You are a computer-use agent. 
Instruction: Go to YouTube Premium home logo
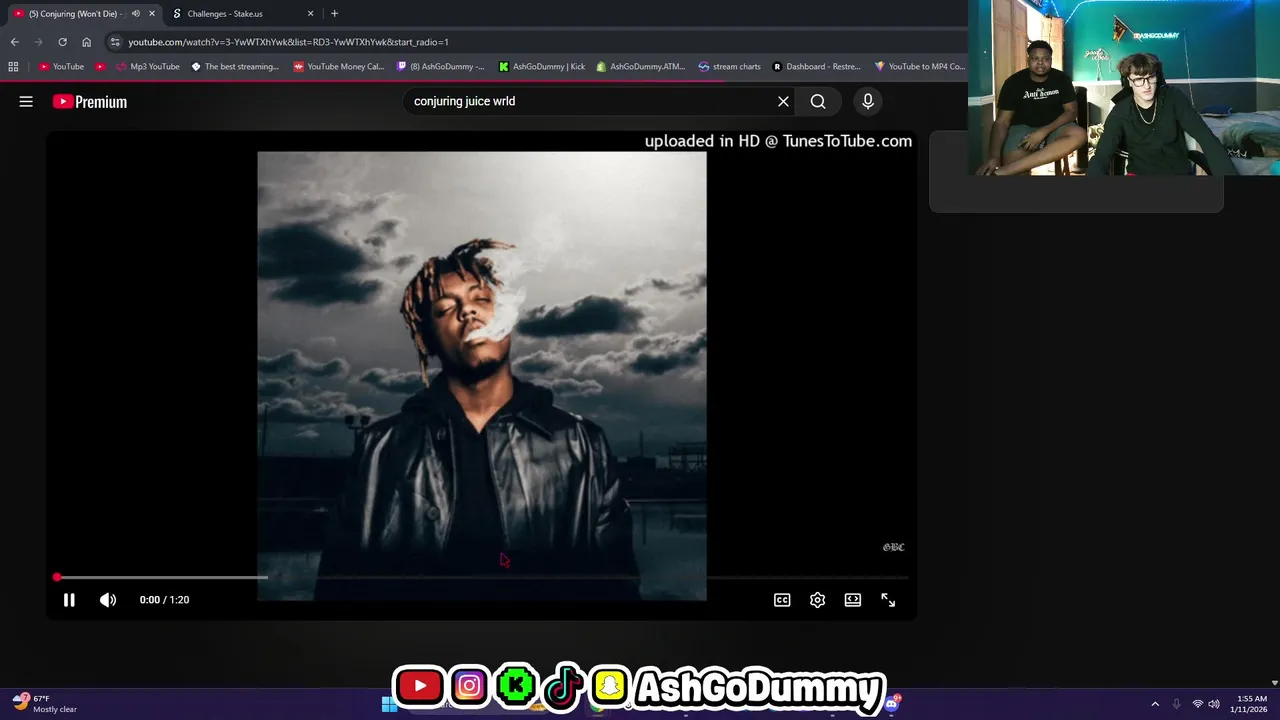[90, 101]
